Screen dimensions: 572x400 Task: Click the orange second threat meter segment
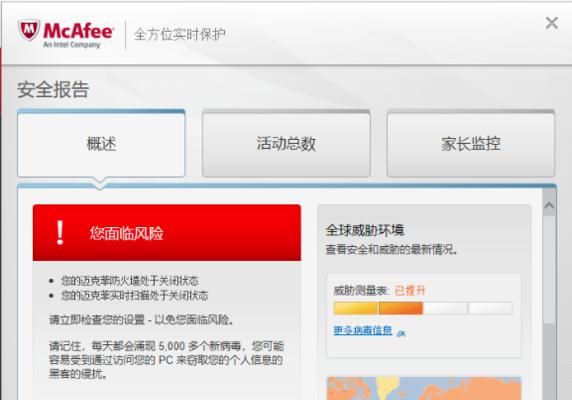(401, 308)
